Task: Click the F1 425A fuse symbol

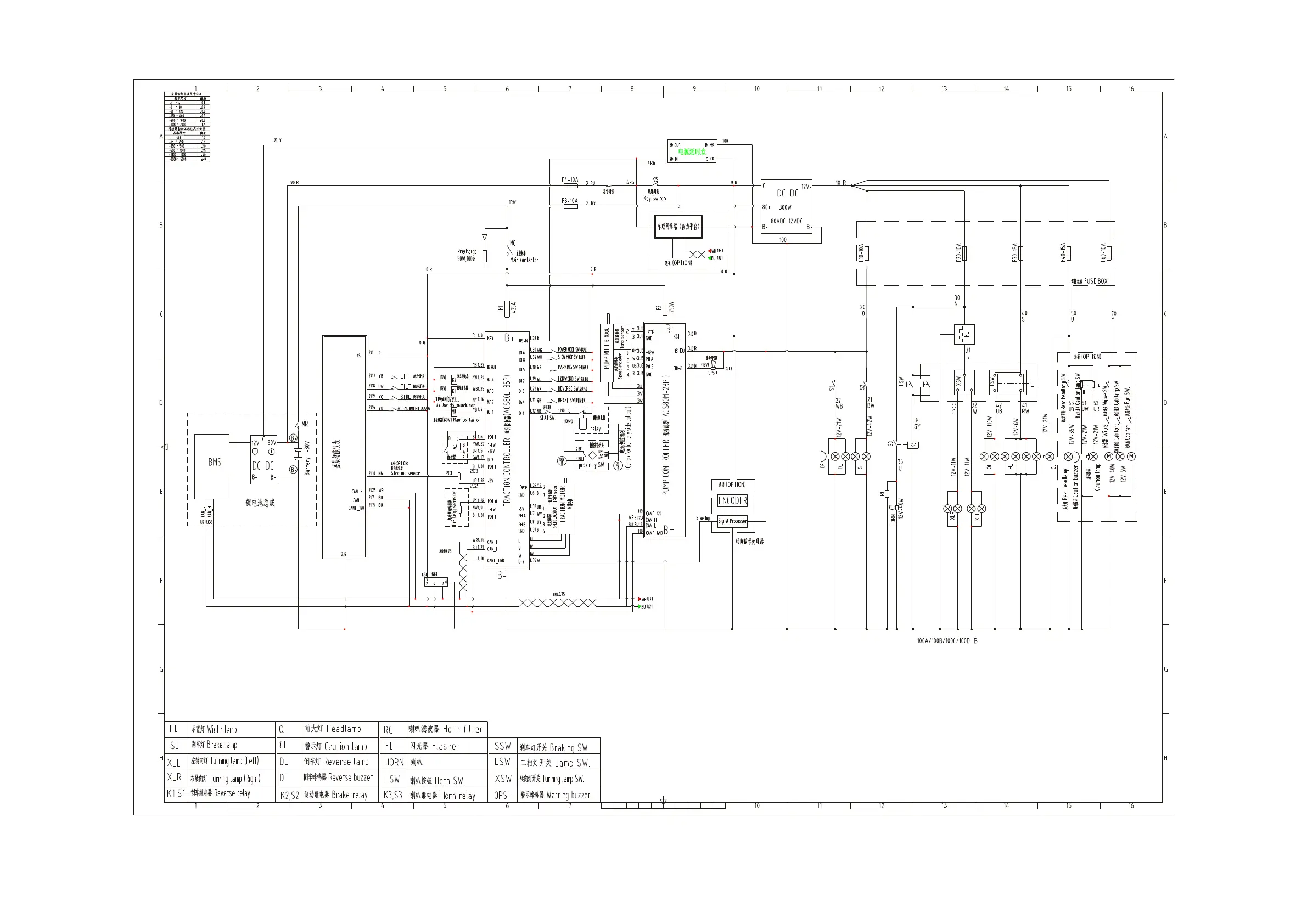Action: coord(507,308)
